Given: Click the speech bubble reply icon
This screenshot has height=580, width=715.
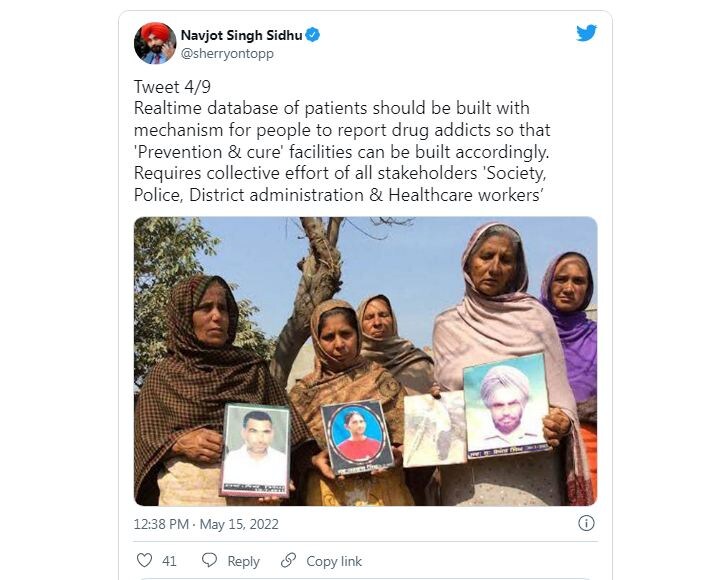Looking at the screenshot, I should click(x=209, y=560).
